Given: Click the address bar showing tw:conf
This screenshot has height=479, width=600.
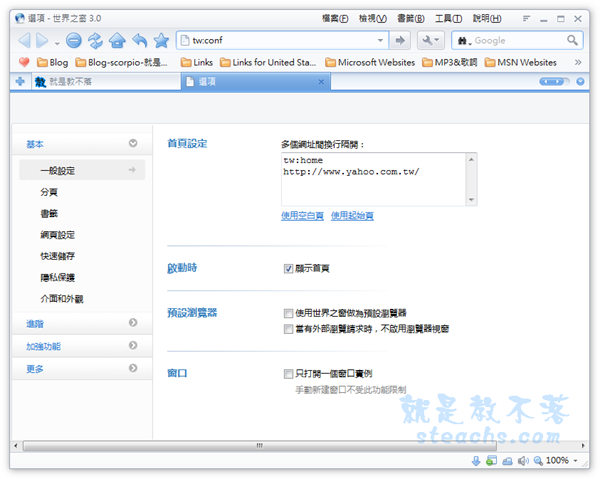Looking at the screenshot, I should [x=282, y=40].
